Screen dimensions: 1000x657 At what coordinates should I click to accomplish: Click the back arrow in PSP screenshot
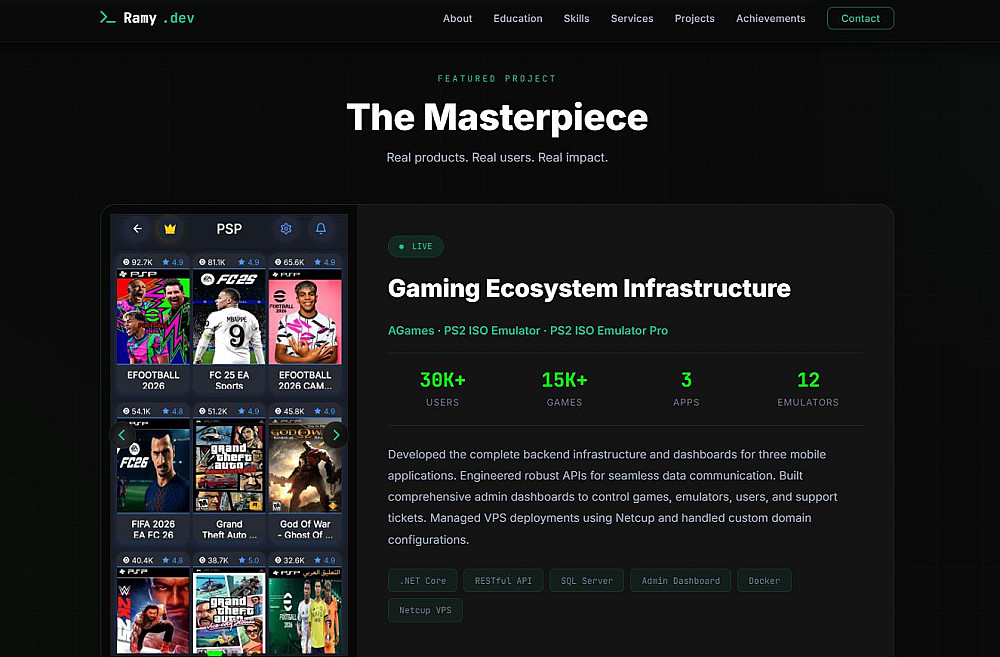[137, 228]
